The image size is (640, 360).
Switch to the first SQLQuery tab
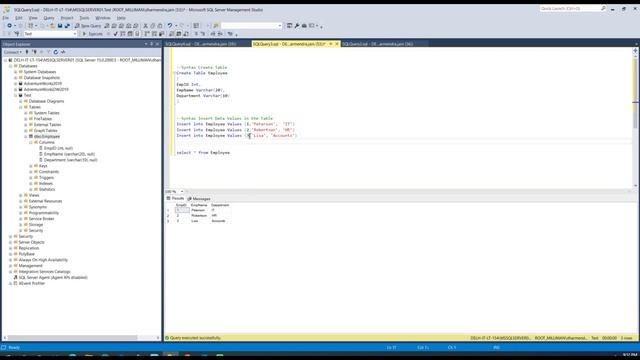tap(200, 44)
